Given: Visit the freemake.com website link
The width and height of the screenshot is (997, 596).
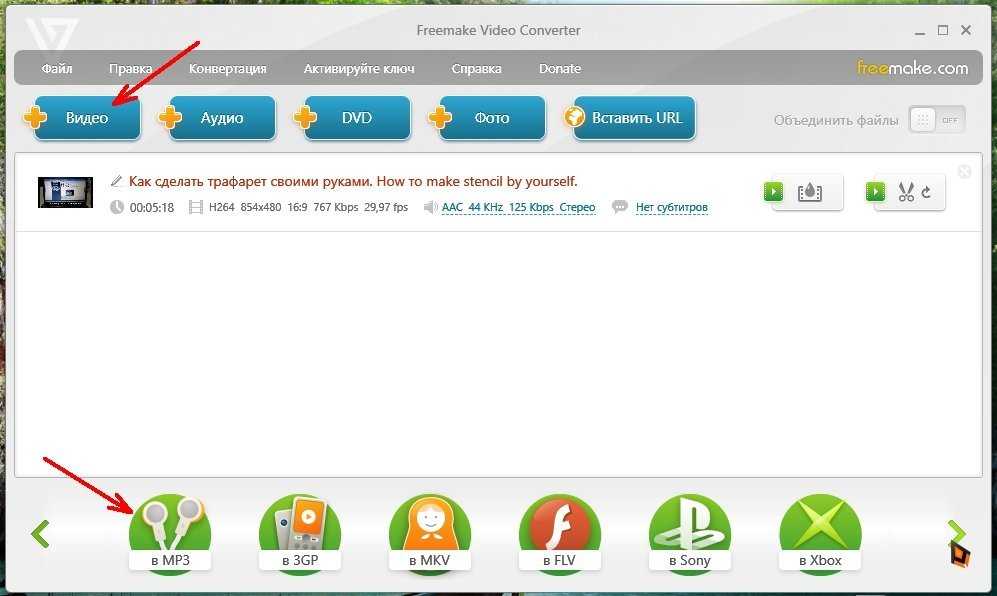Looking at the screenshot, I should coord(912,69).
